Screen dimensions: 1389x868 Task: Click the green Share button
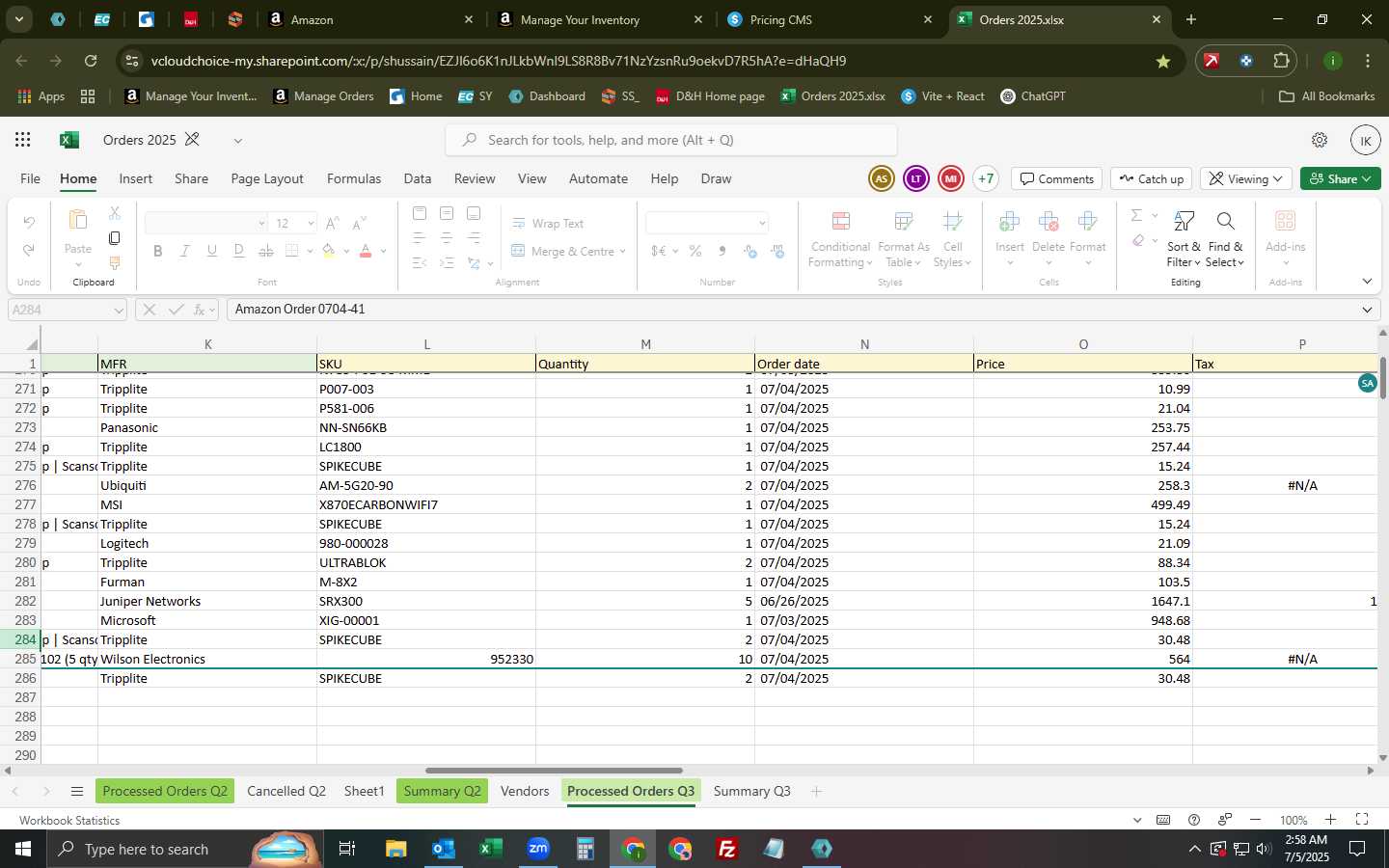pos(1341,179)
